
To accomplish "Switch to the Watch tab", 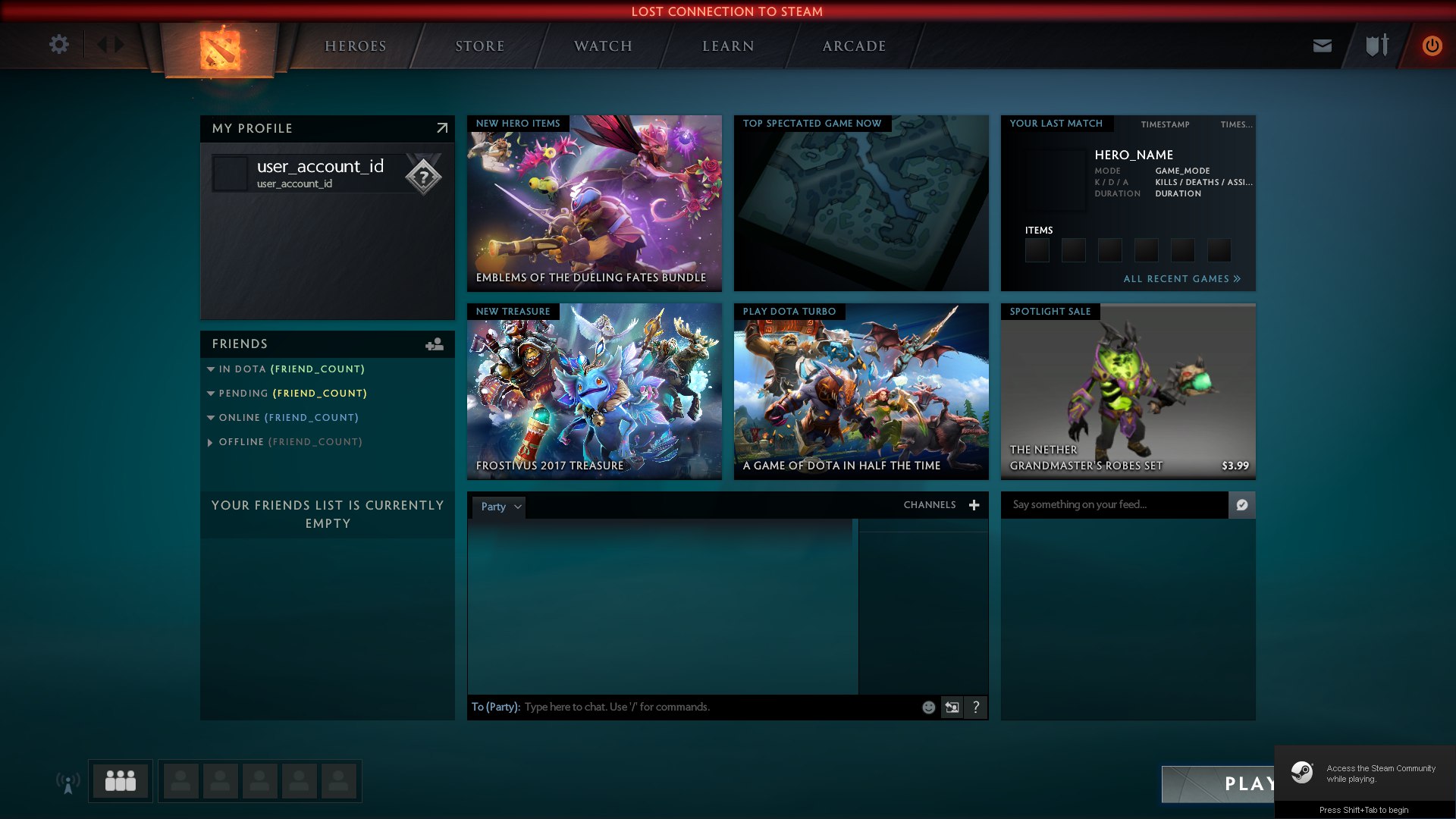I will point(604,46).
